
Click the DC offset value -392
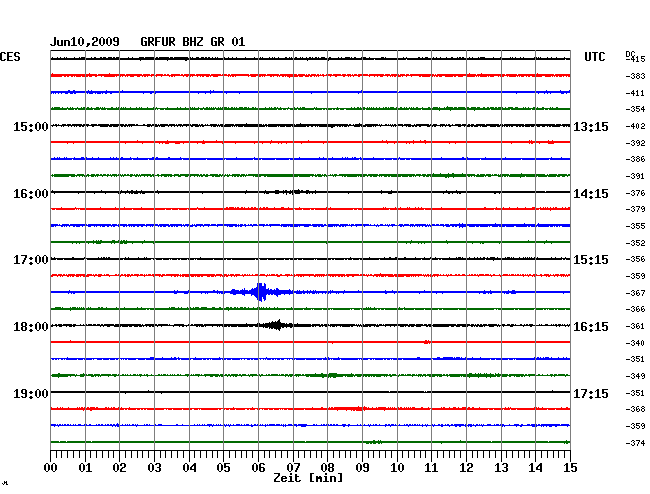coord(635,143)
